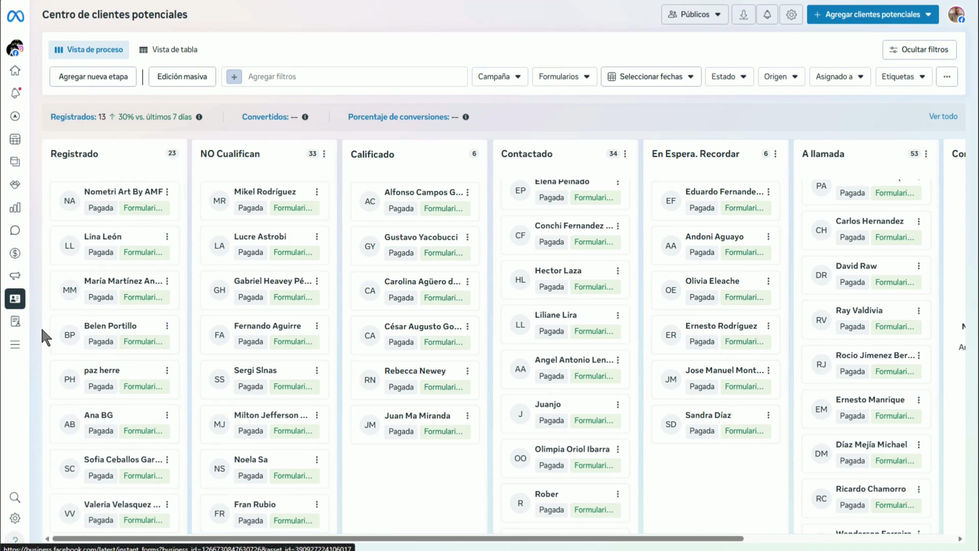
Task: Open the Estado filter dropdown
Action: point(729,77)
